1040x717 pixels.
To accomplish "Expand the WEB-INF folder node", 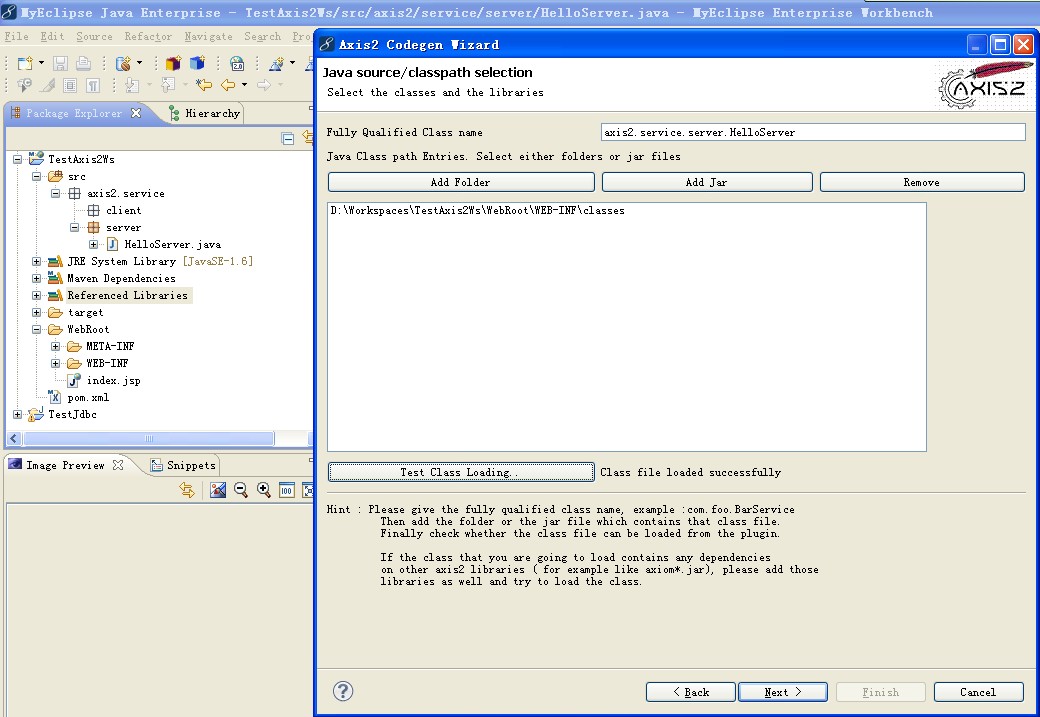I will [56, 363].
